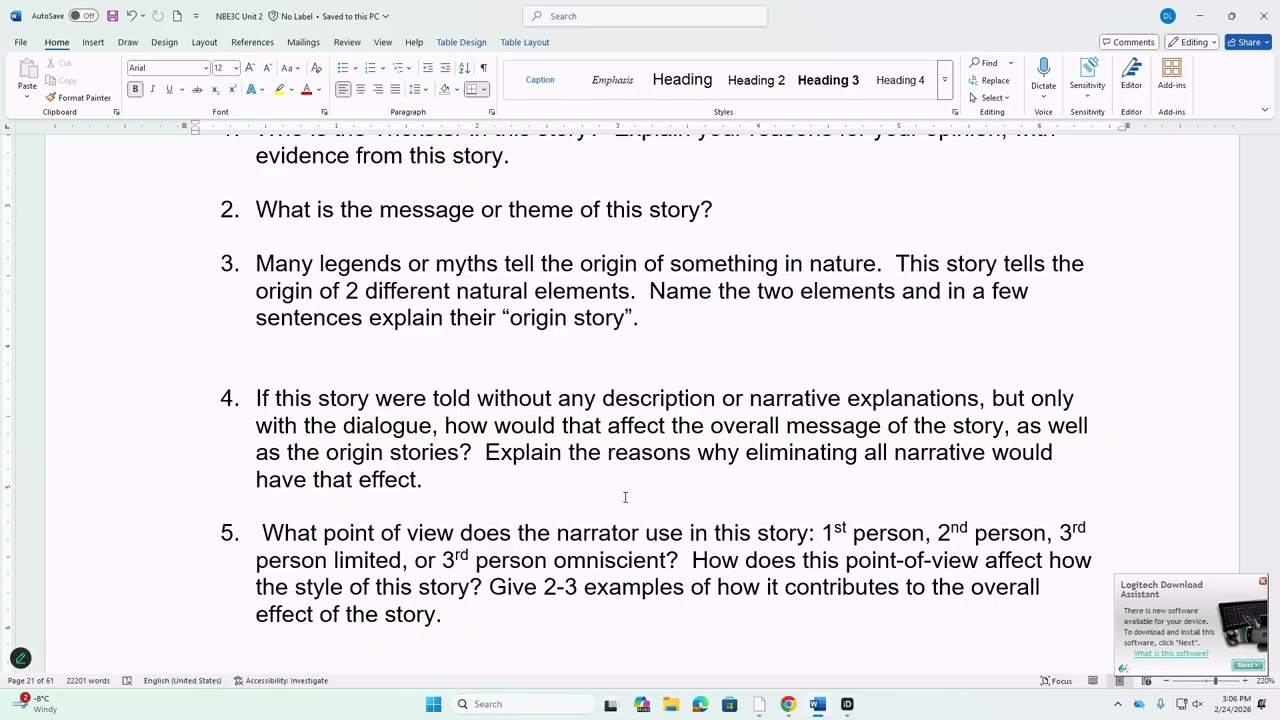This screenshot has width=1280, height=720.
Task: Open File Explorer from taskbar
Action: click(671, 704)
